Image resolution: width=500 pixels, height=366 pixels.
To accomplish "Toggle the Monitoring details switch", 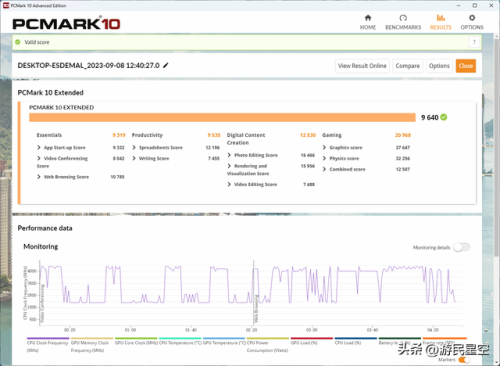I will coord(462,247).
